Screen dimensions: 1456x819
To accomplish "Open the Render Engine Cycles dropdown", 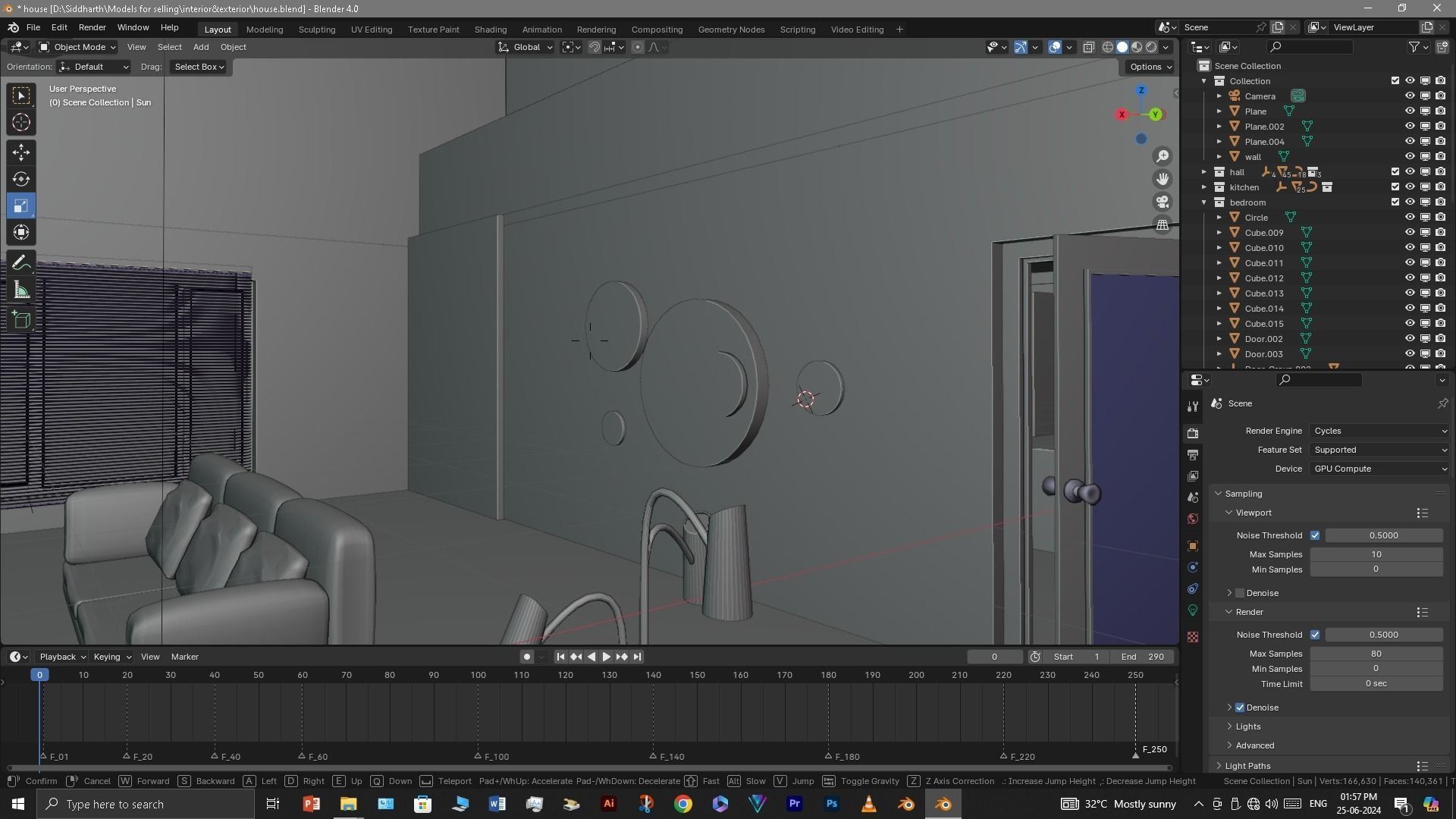I will click(x=1380, y=431).
